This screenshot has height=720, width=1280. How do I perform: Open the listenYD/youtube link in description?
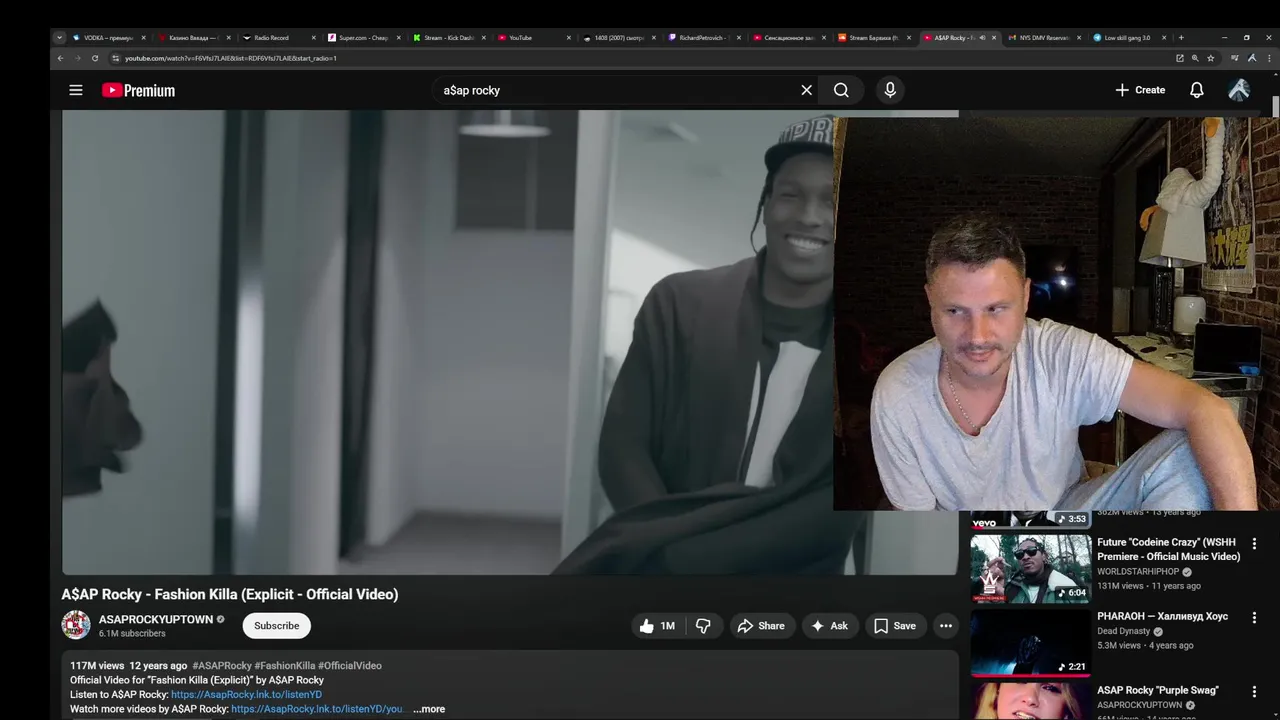point(317,709)
